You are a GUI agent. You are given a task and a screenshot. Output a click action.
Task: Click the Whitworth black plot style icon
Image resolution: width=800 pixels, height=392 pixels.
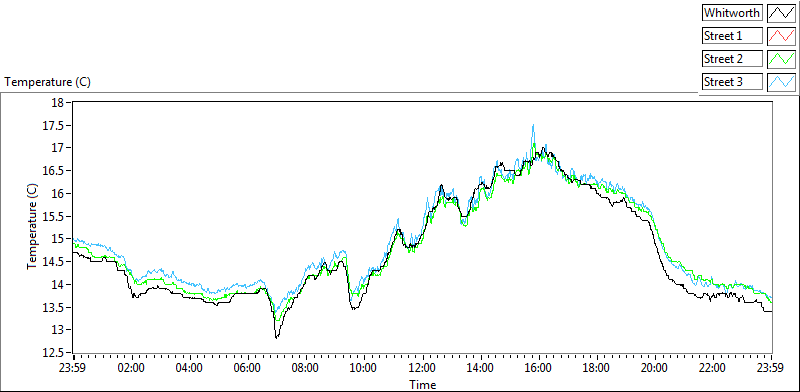pyautogui.click(x=781, y=13)
